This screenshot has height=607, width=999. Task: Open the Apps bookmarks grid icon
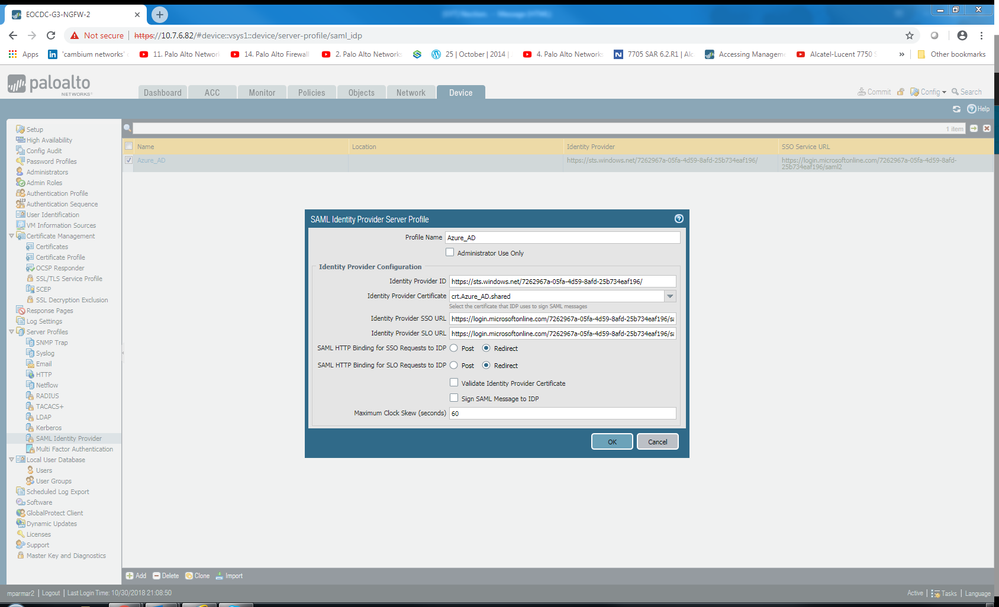12,54
